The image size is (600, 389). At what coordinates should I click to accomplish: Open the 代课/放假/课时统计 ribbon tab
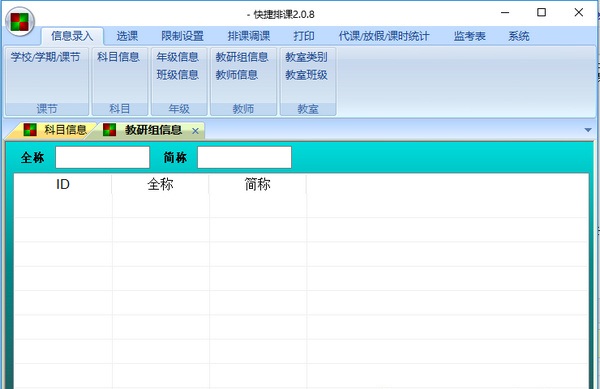pyautogui.click(x=384, y=36)
